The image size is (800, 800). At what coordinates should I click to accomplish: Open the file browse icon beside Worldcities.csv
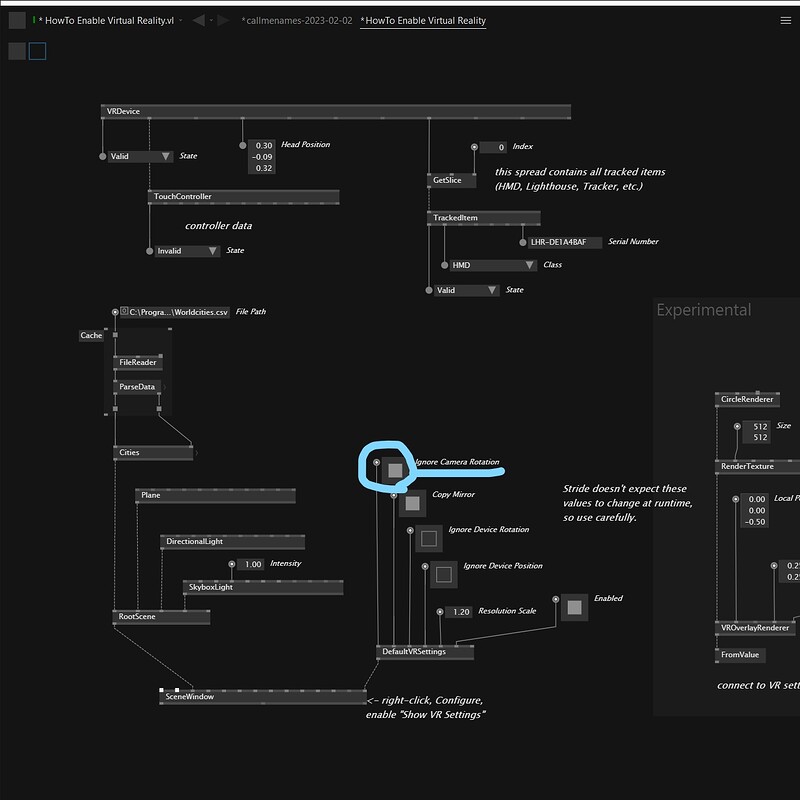pyautogui.click(x=124, y=311)
